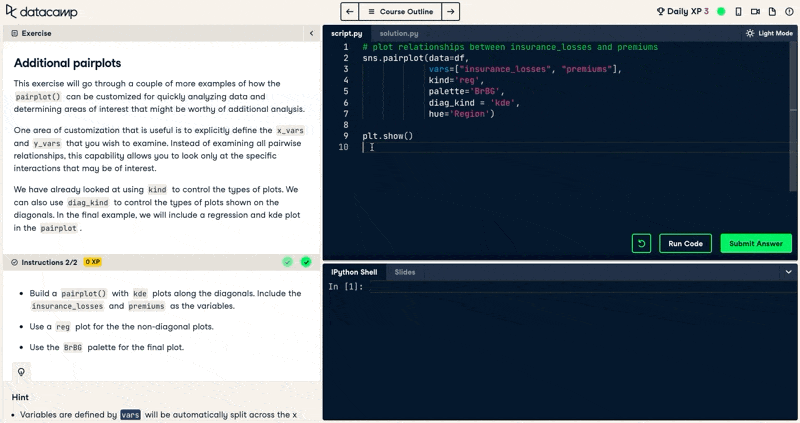Image resolution: width=800 pixels, height=423 pixels.
Task: Click the diag_kind = 'kde' line
Action: [474, 103]
